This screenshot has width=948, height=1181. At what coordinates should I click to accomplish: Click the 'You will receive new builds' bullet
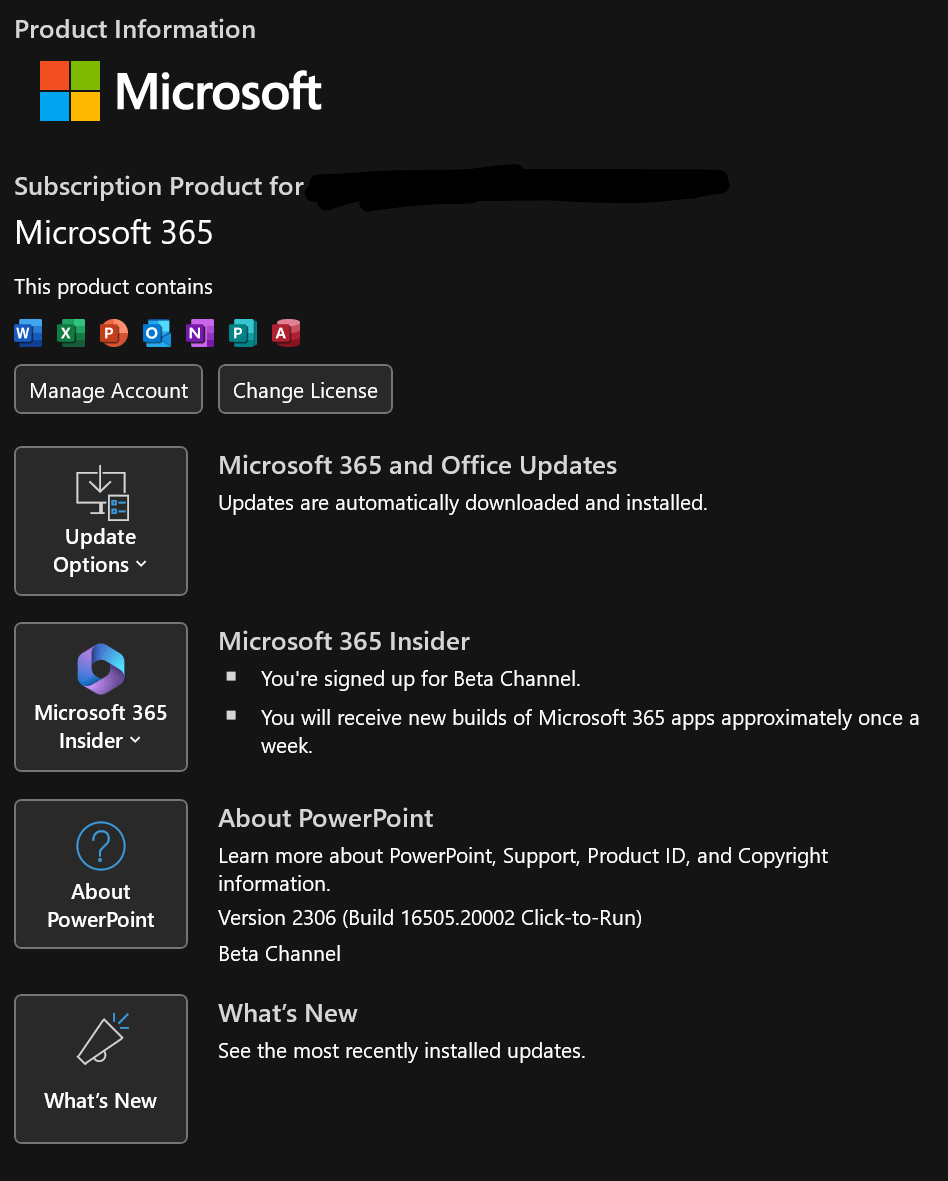(x=590, y=731)
